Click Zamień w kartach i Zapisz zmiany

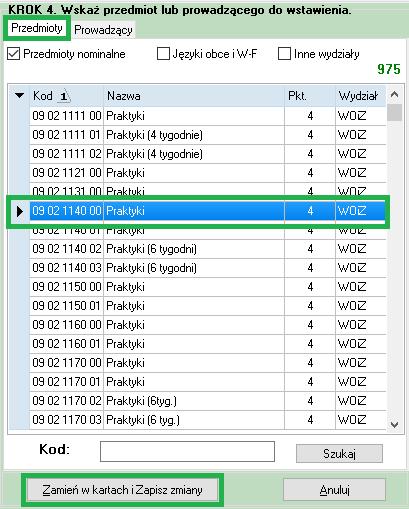122,490
